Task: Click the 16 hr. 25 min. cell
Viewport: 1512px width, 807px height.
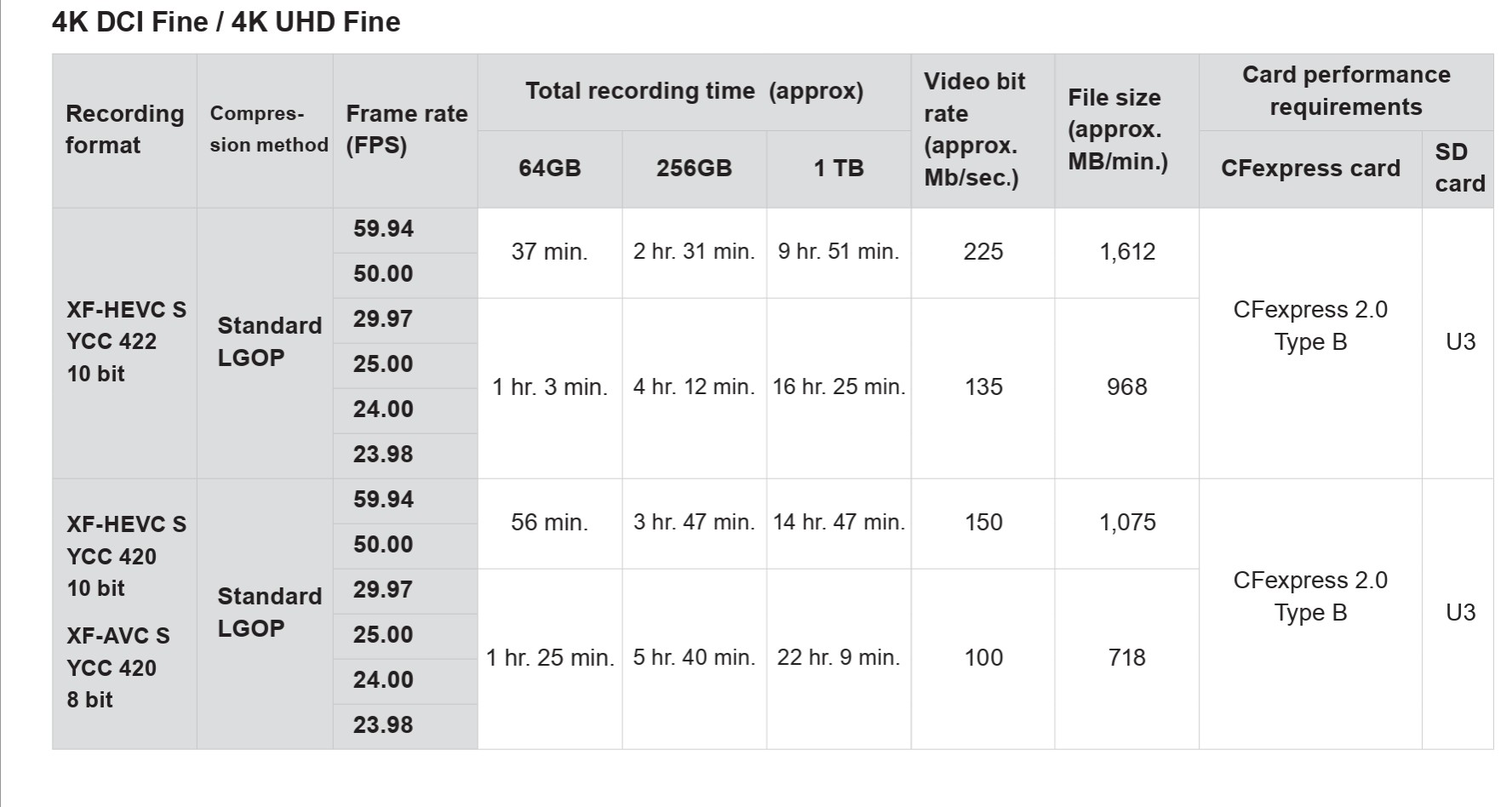Action: click(x=839, y=387)
